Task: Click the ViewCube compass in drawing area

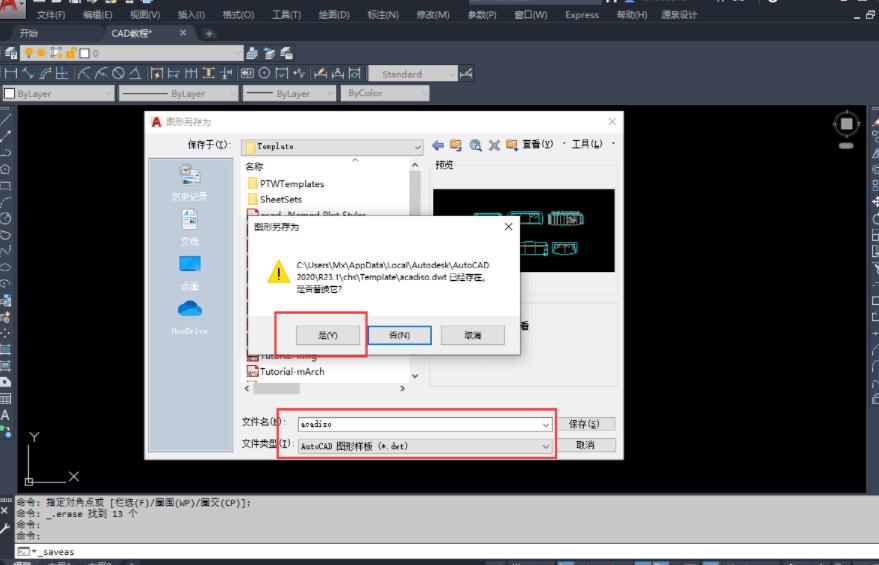Action: (x=846, y=124)
